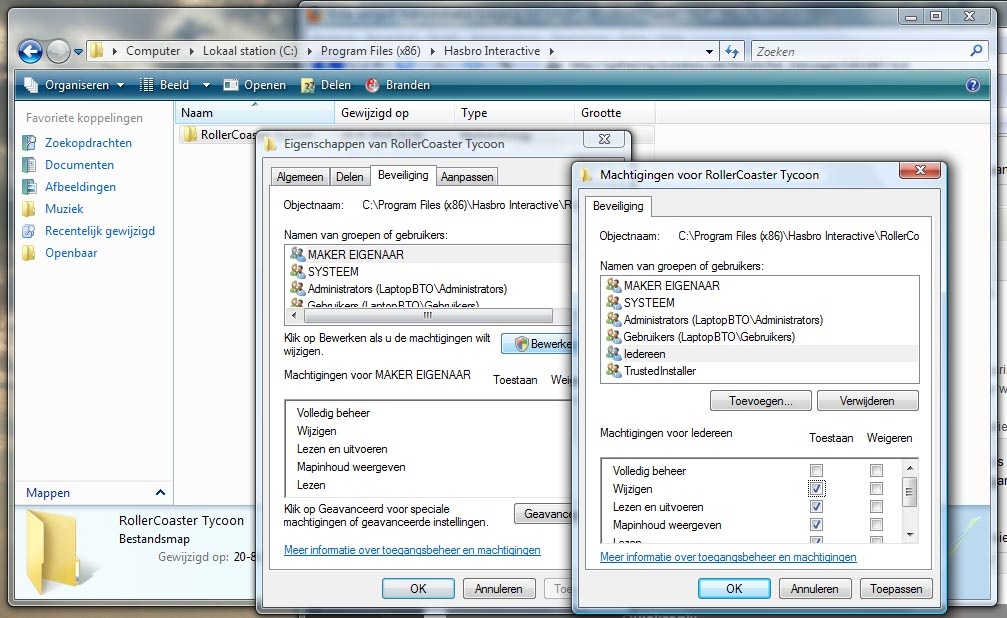Switch to the Delen tab in Eigenschappen
This screenshot has height=618, width=1007.
[x=349, y=177]
